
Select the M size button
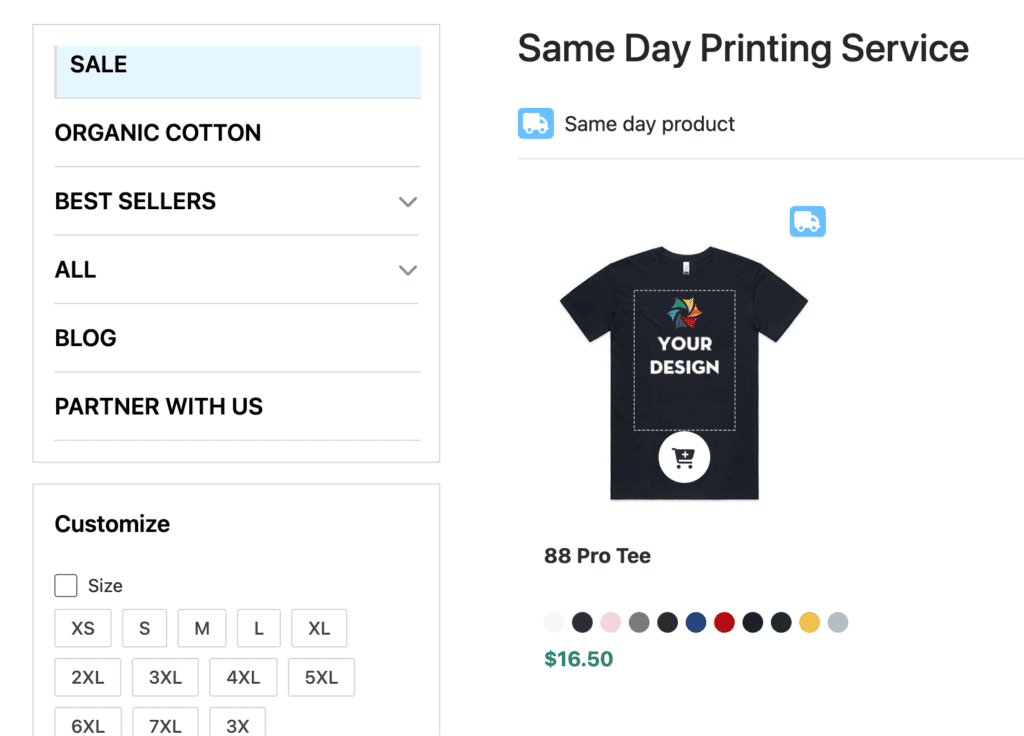click(x=201, y=628)
